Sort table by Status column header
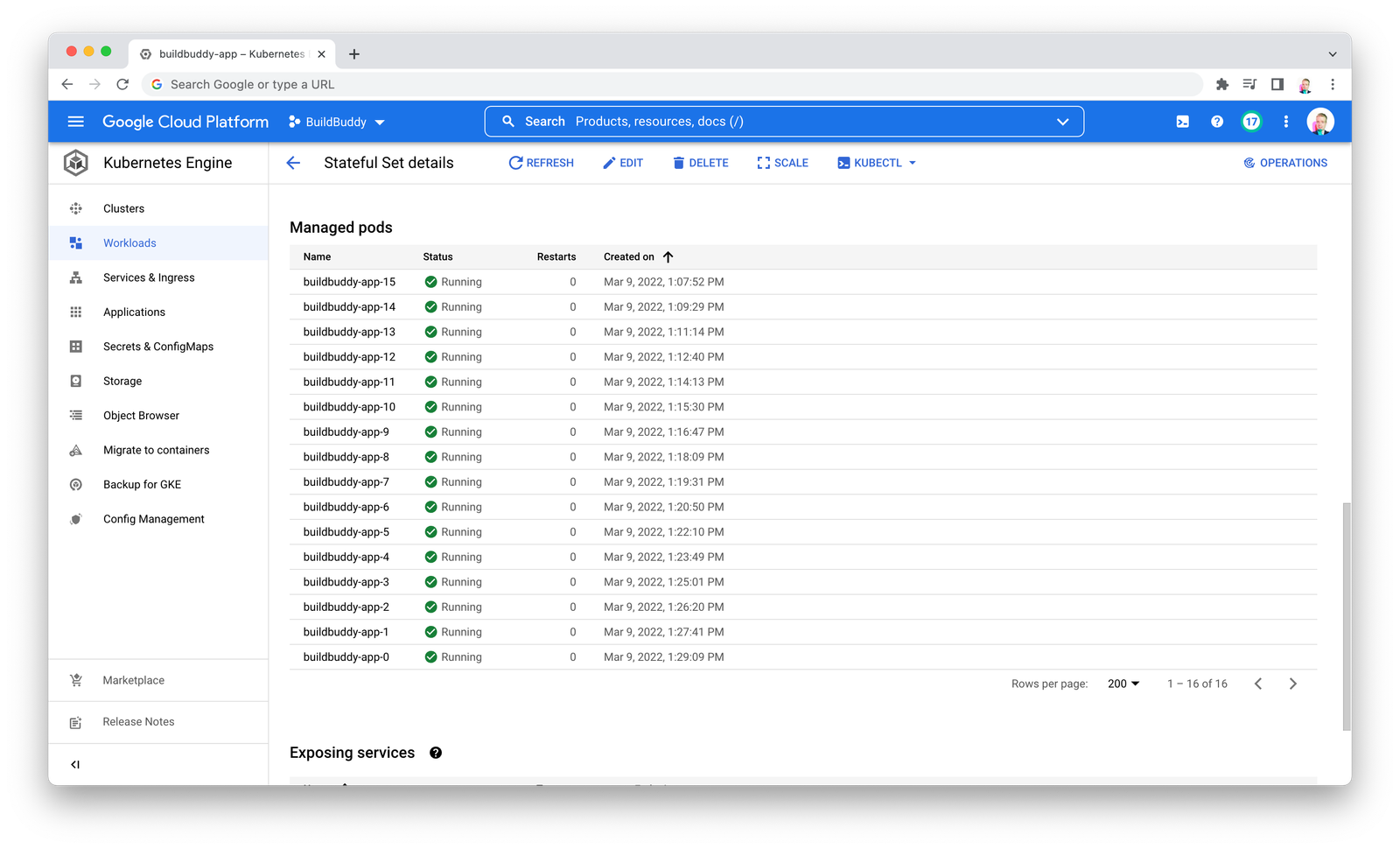 (437, 256)
